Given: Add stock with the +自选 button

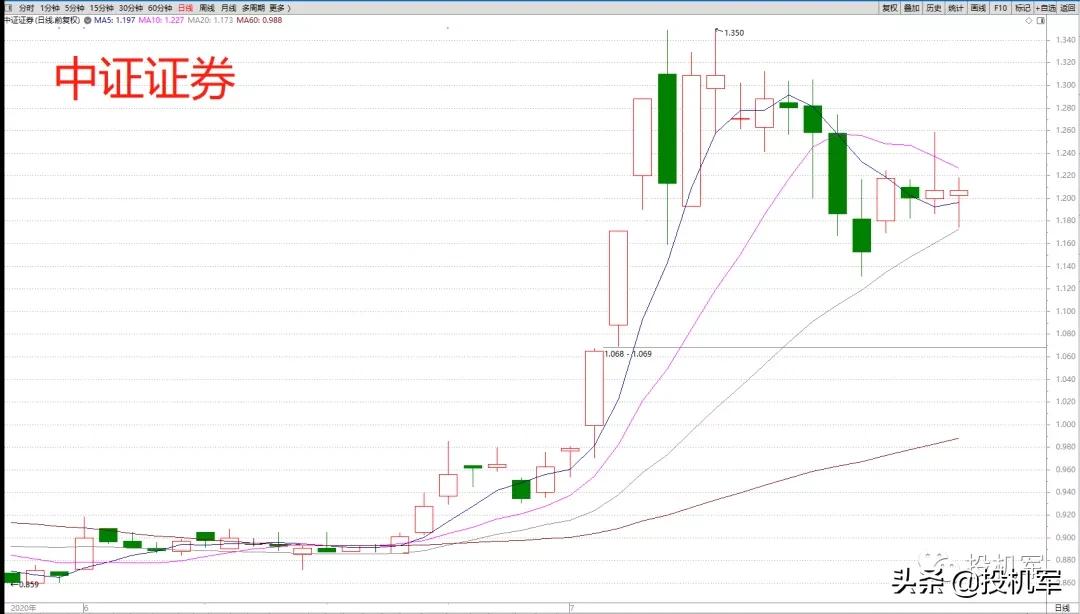Looking at the screenshot, I should click(1046, 8).
